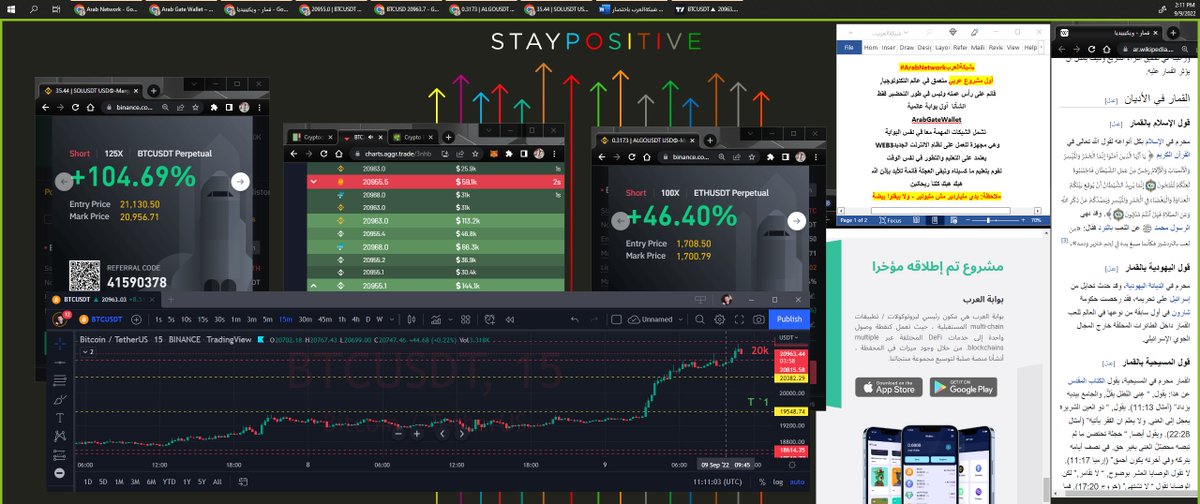Open TradingView symbol search magnifier icon
This screenshot has width=1200, height=504.
[699, 319]
